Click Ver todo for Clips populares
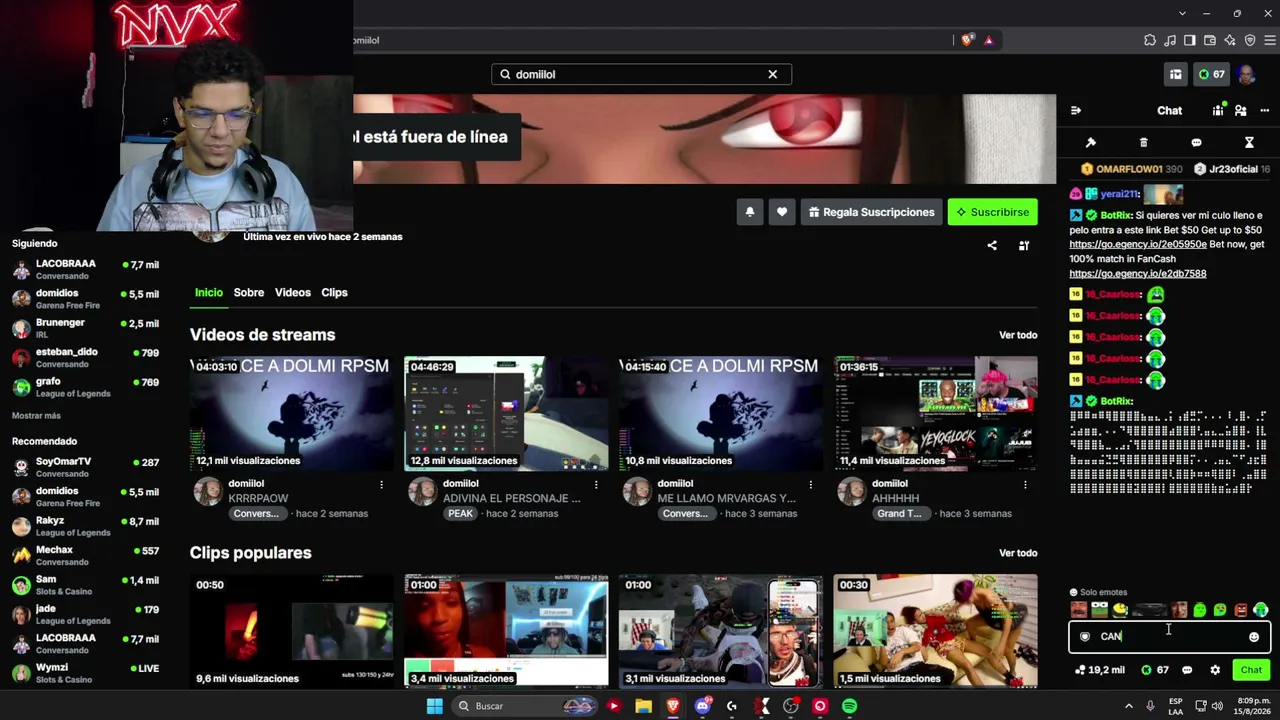Viewport: 1280px width, 720px height. coord(1018,553)
